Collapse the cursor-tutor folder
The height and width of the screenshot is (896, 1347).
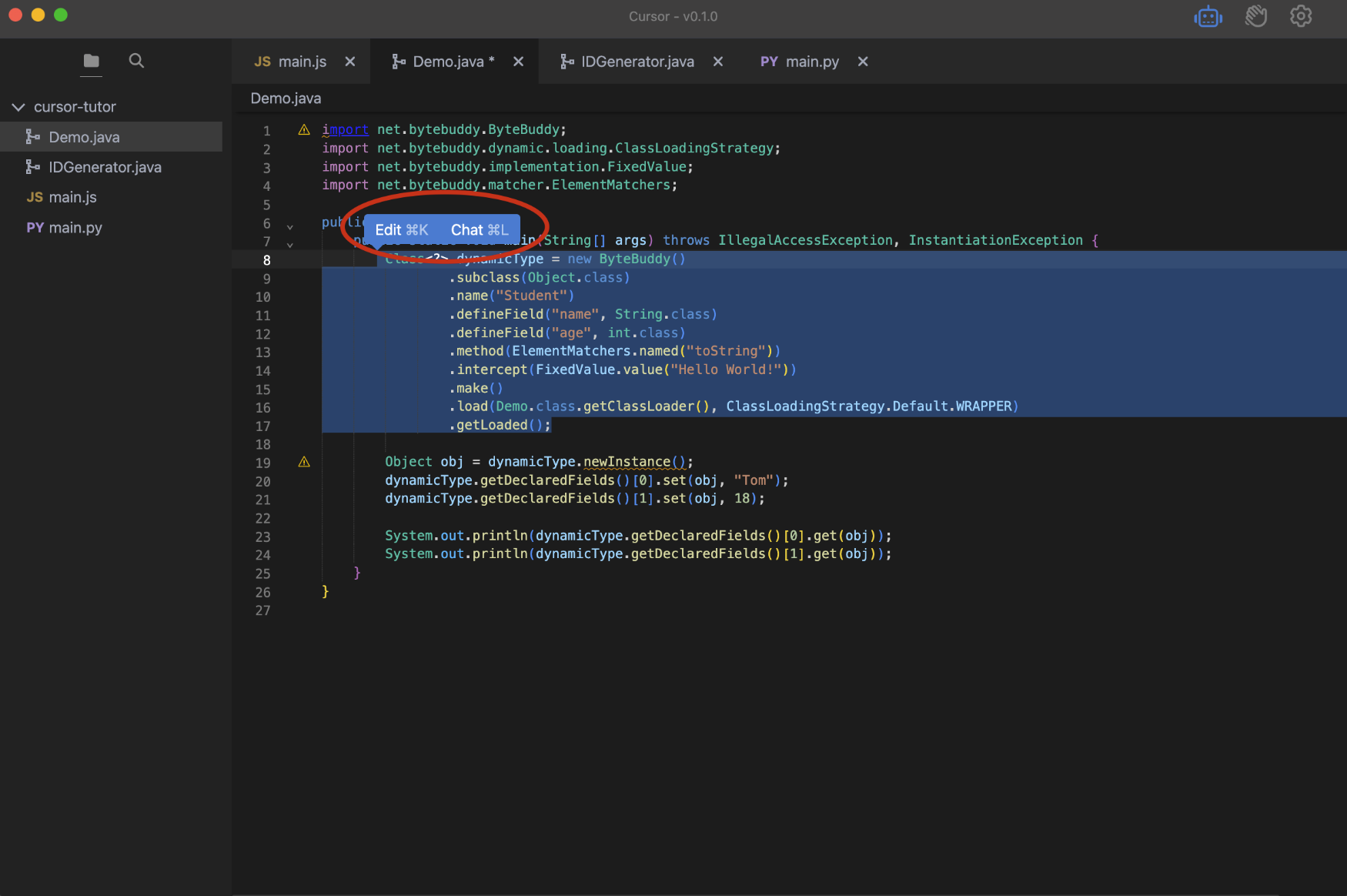(18, 107)
